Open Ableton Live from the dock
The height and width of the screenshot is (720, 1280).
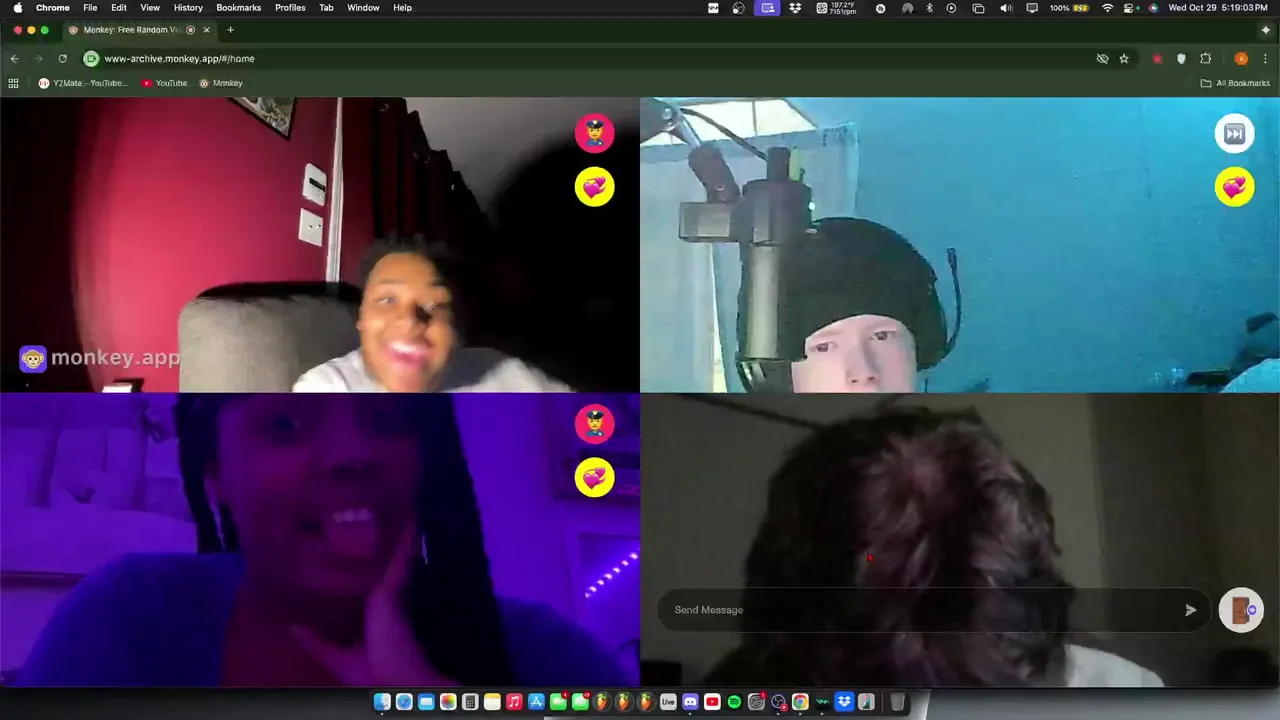(x=668, y=702)
